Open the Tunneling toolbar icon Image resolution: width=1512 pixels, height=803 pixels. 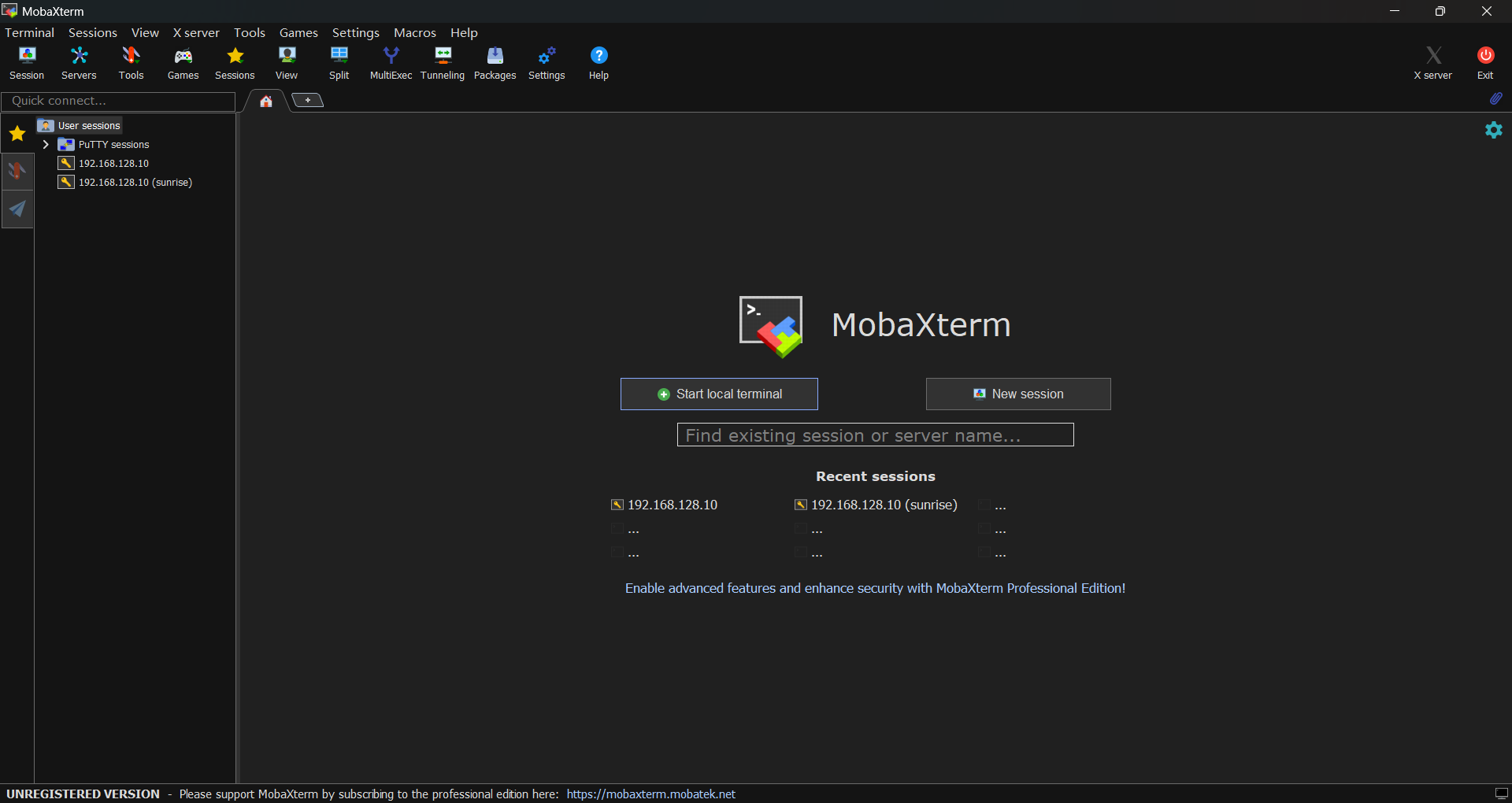[x=443, y=63]
